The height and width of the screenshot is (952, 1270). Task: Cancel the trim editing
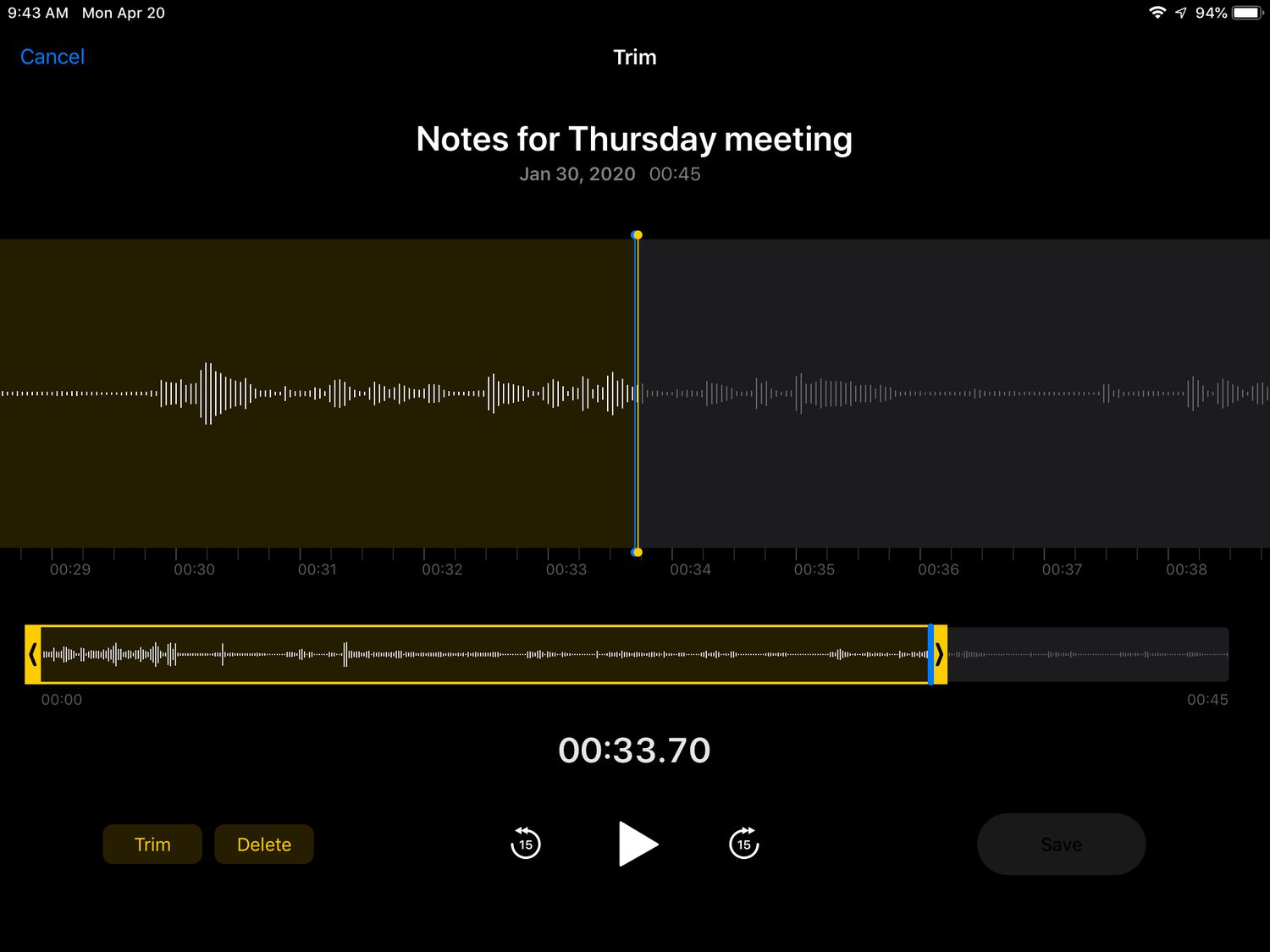(x=52, y=57)
